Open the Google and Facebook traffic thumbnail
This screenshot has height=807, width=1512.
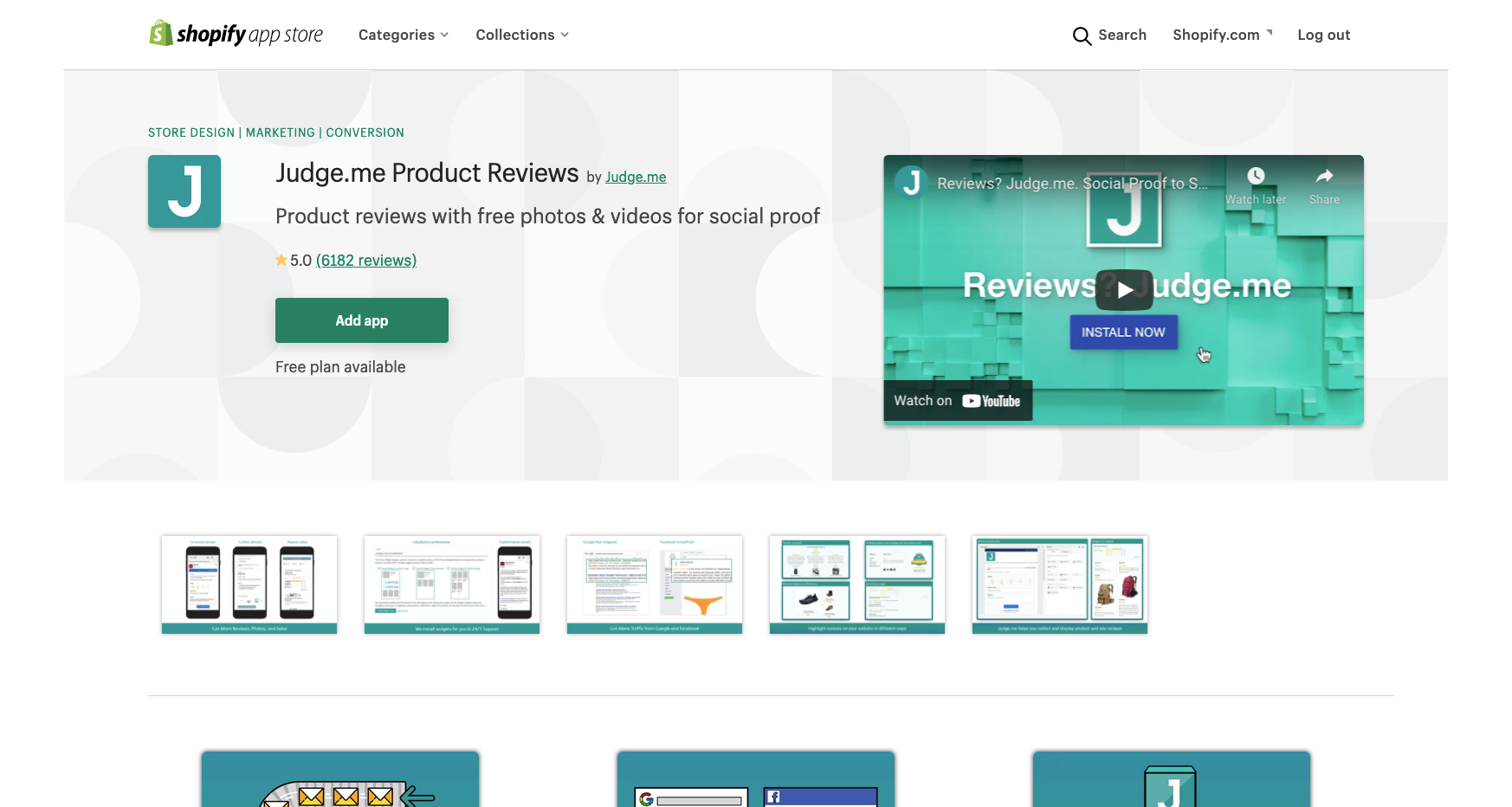pyautogui.click(x=655, y=584)
